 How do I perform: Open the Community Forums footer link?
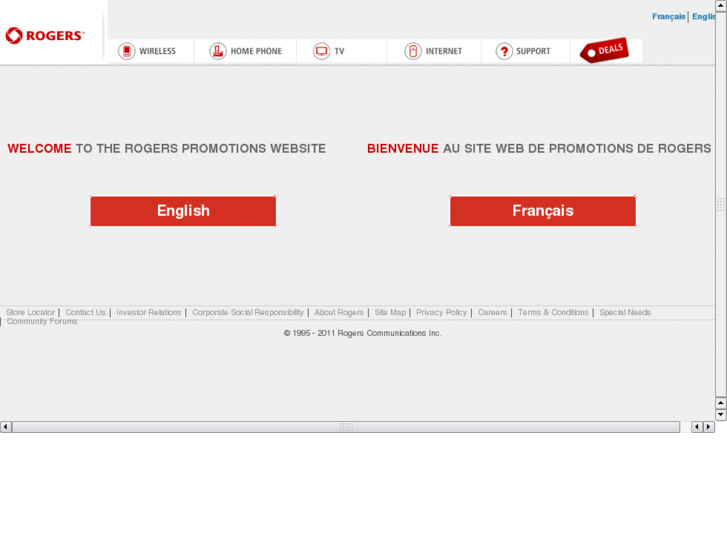pyautogui.click(x=42, y=321)
